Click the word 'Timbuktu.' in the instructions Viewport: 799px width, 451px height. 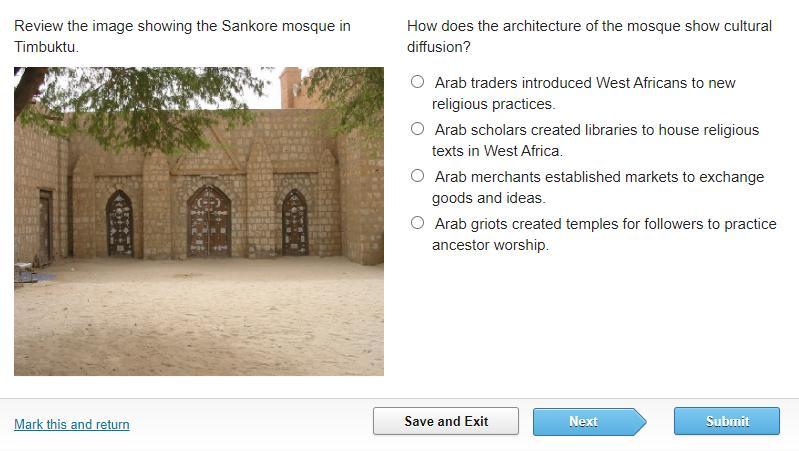pyautogui.click(x=46, y=47)
